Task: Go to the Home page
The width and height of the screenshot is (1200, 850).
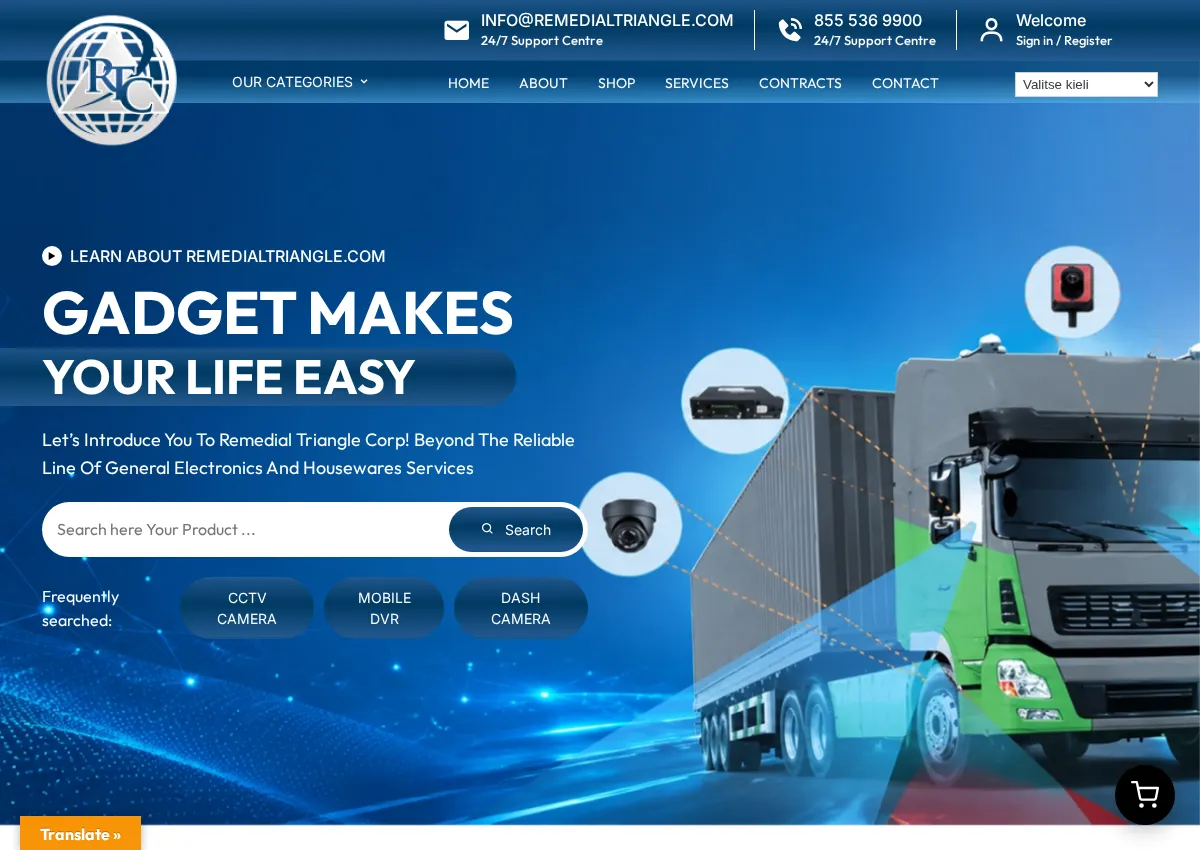Action: [468, 83]
